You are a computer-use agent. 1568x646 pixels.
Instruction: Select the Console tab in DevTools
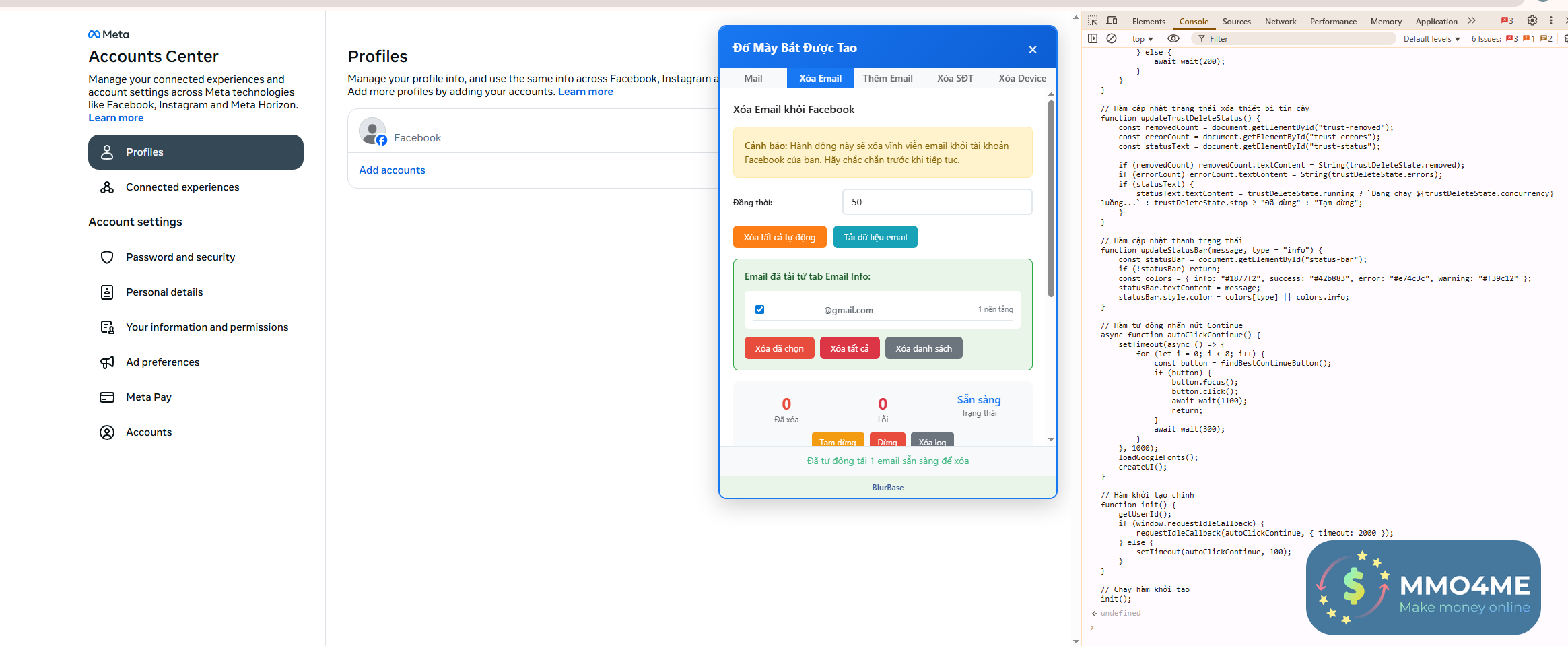tap(1194, 22)
